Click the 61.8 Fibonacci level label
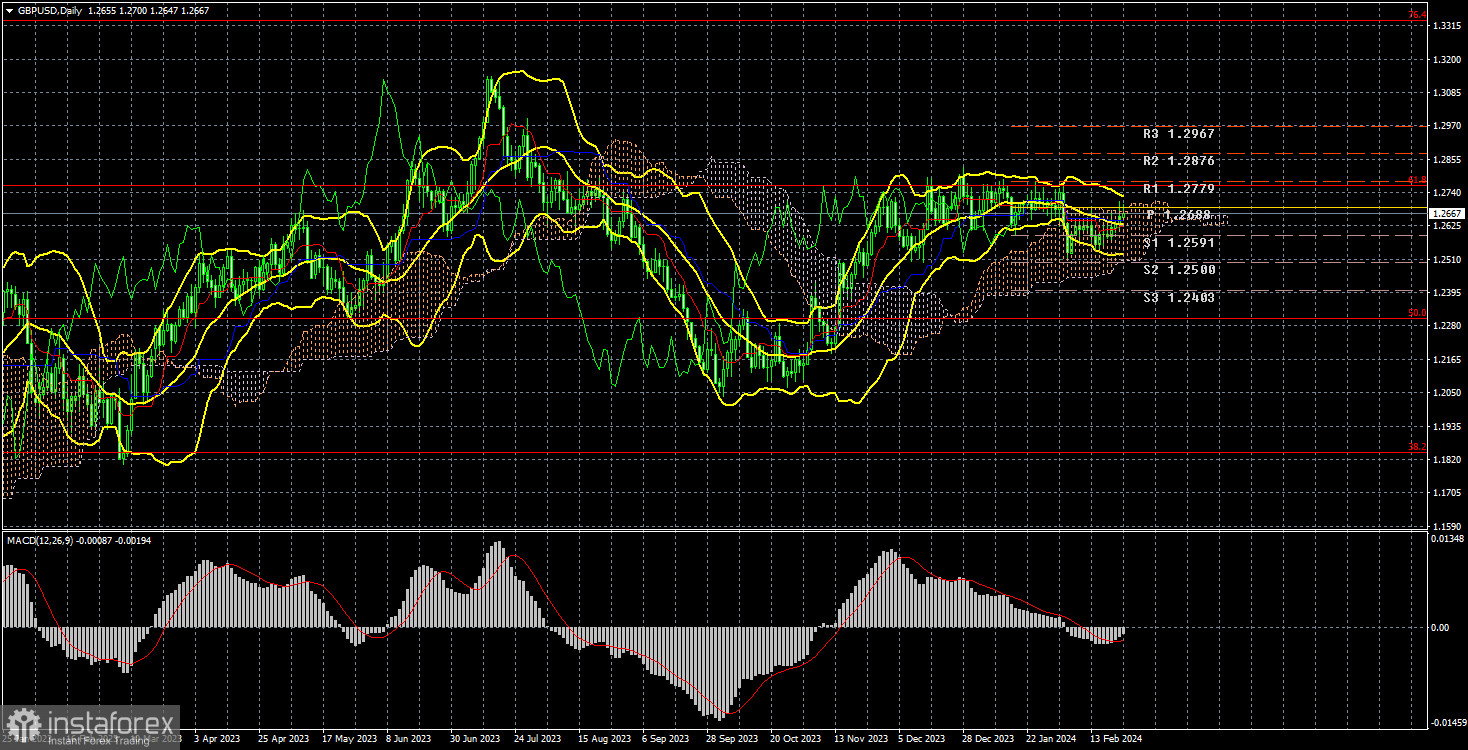Screen dimensions: 1468x750 1417,180
